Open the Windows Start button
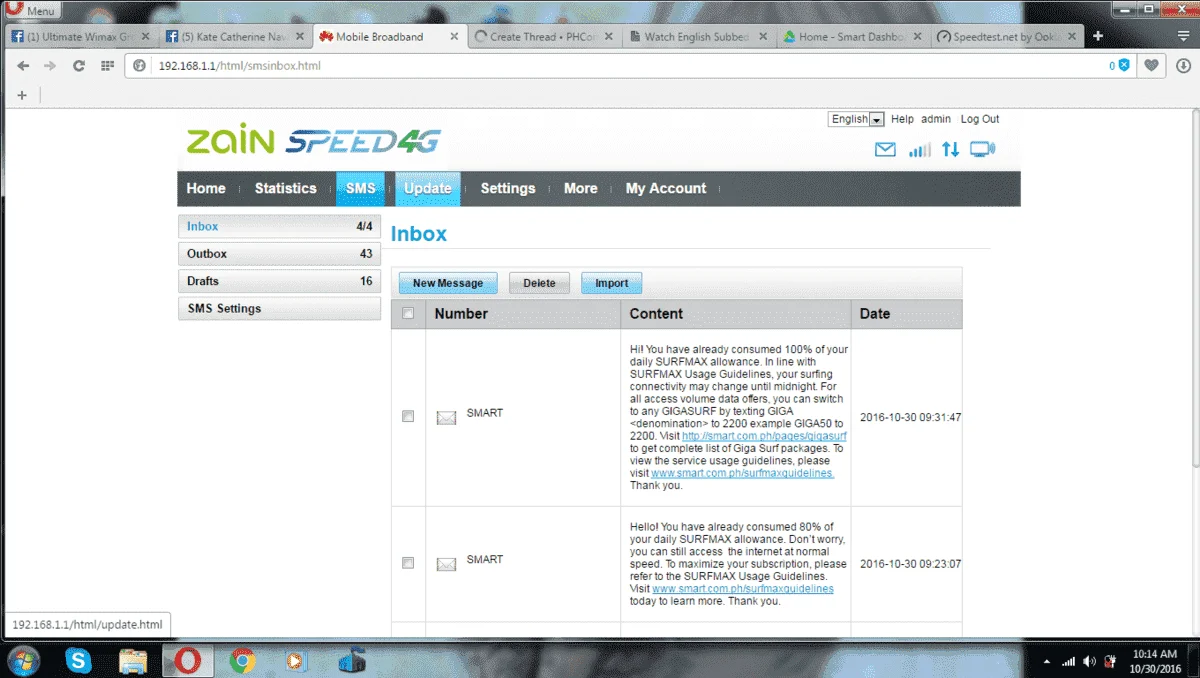The width and height of the screenshot is (1200, 678). [x=23, y=660]
